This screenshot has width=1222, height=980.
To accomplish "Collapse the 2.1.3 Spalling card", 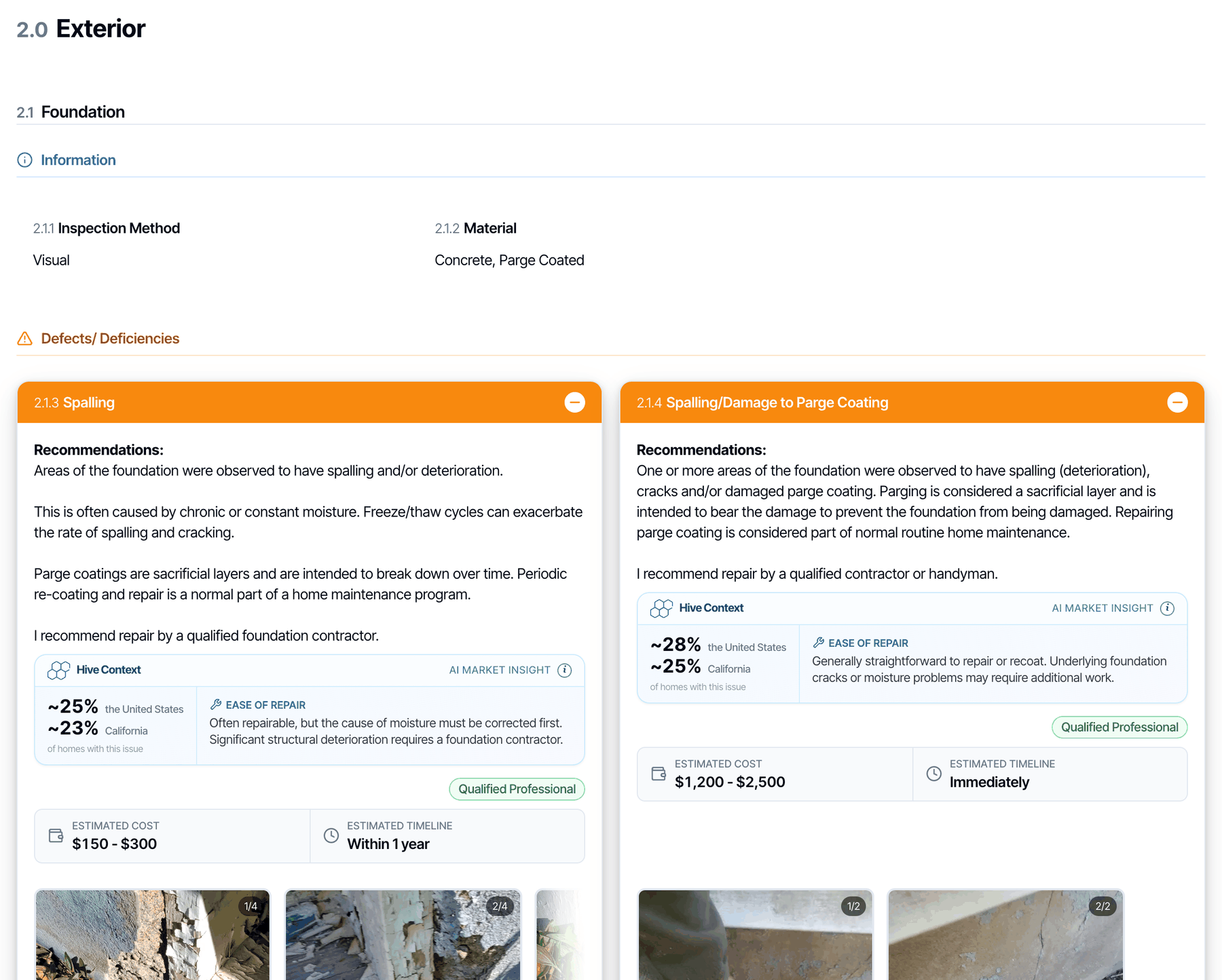I will (574, 402).
